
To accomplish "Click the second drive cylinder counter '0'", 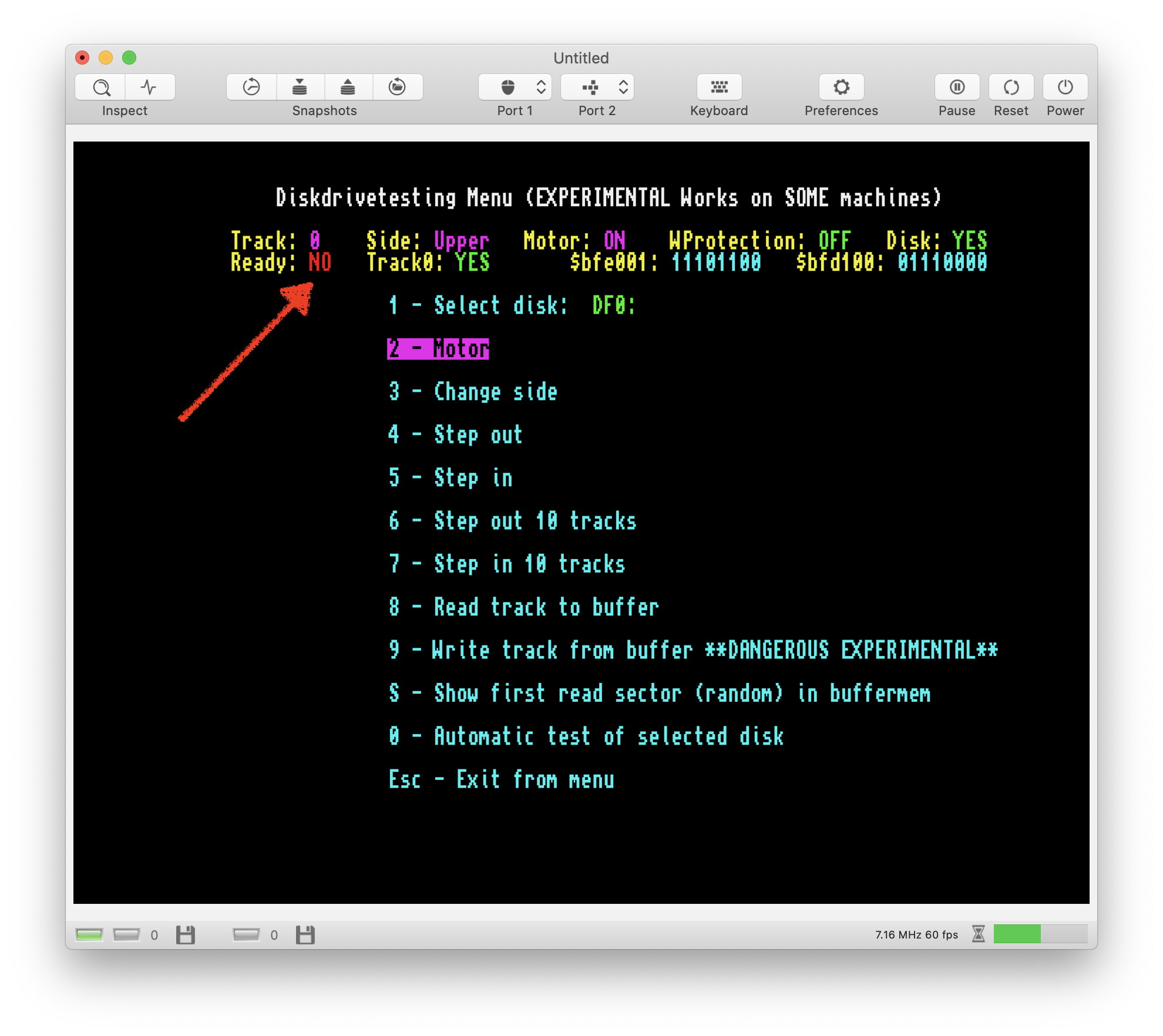I will [x=274, y=935].
